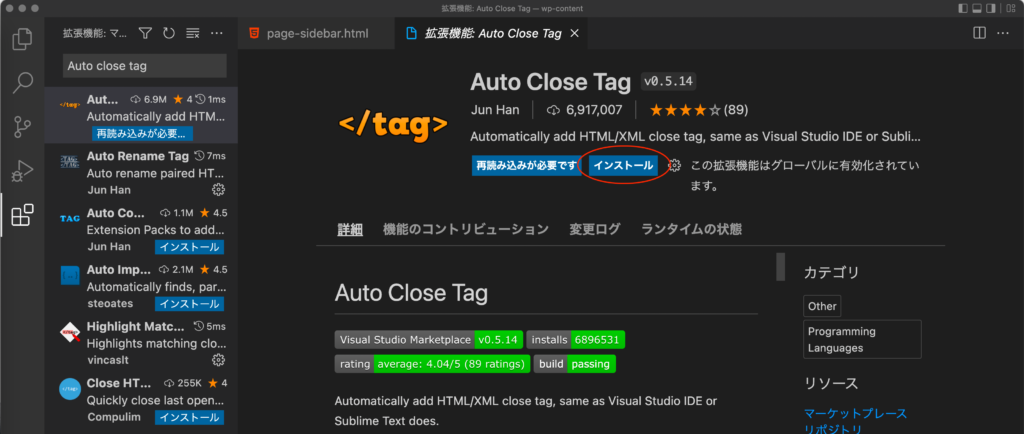This screenshot has height=434, width=1024.
Task: Open extensions view more actions menu
Action: click(217, 33)
